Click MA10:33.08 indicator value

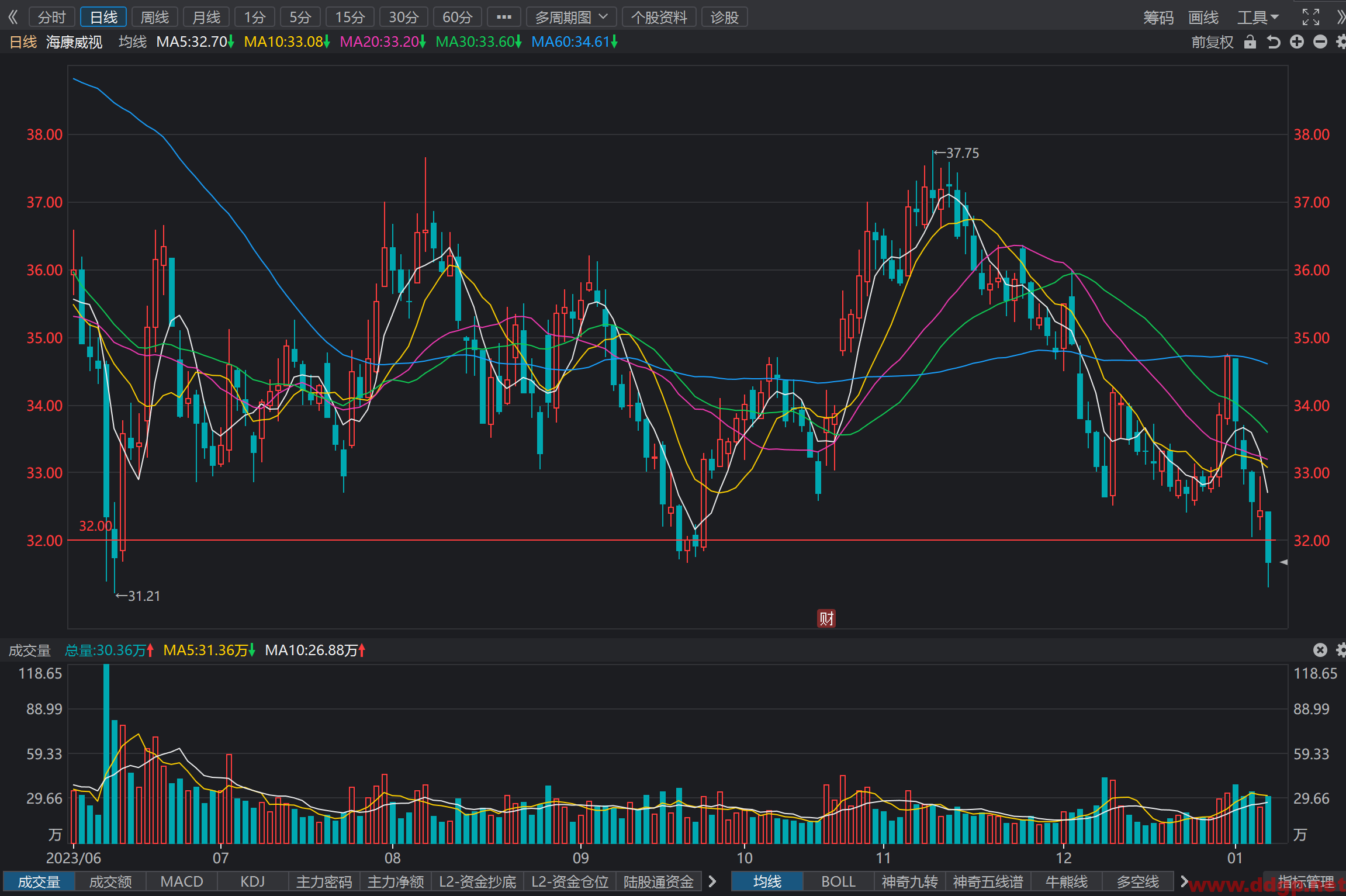287,42
